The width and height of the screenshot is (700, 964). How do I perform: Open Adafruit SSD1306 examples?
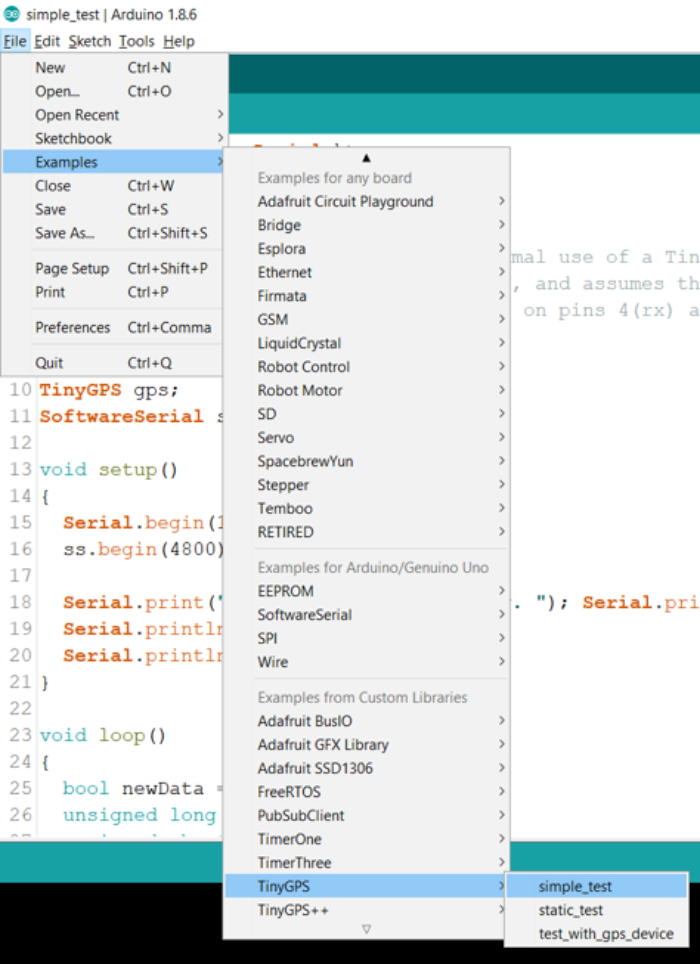click(x=366, y=768)
